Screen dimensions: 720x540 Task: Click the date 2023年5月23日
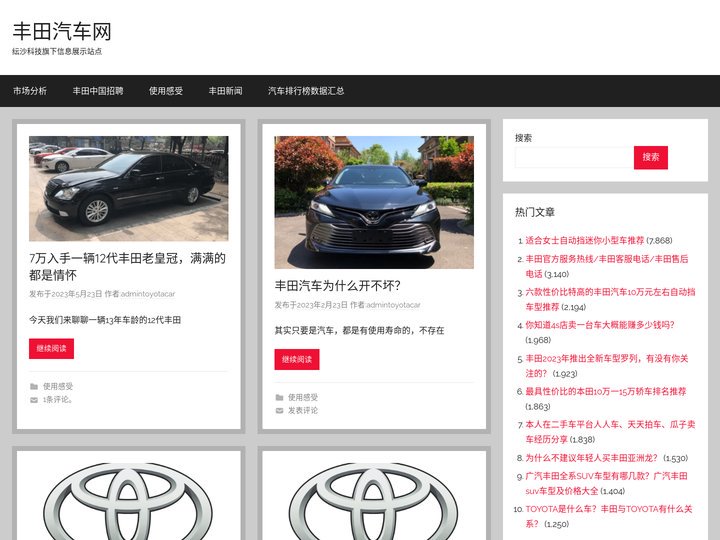pos(77,294)
